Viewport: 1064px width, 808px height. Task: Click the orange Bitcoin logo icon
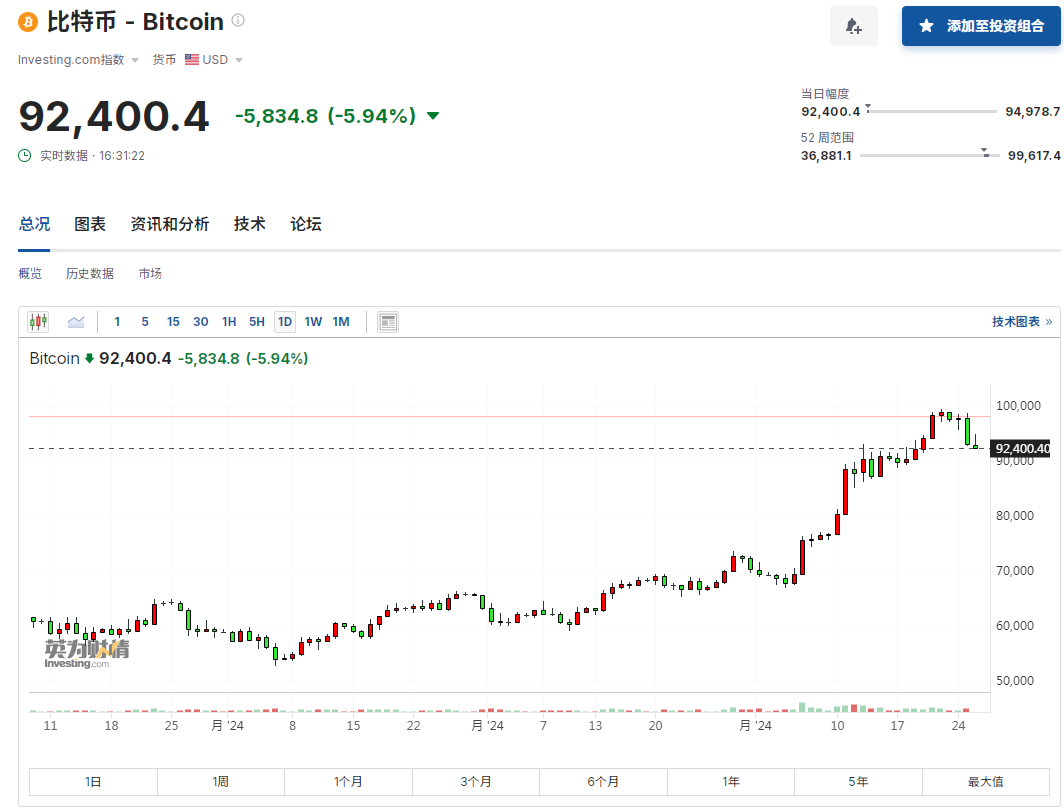click(x=28, y=22)
